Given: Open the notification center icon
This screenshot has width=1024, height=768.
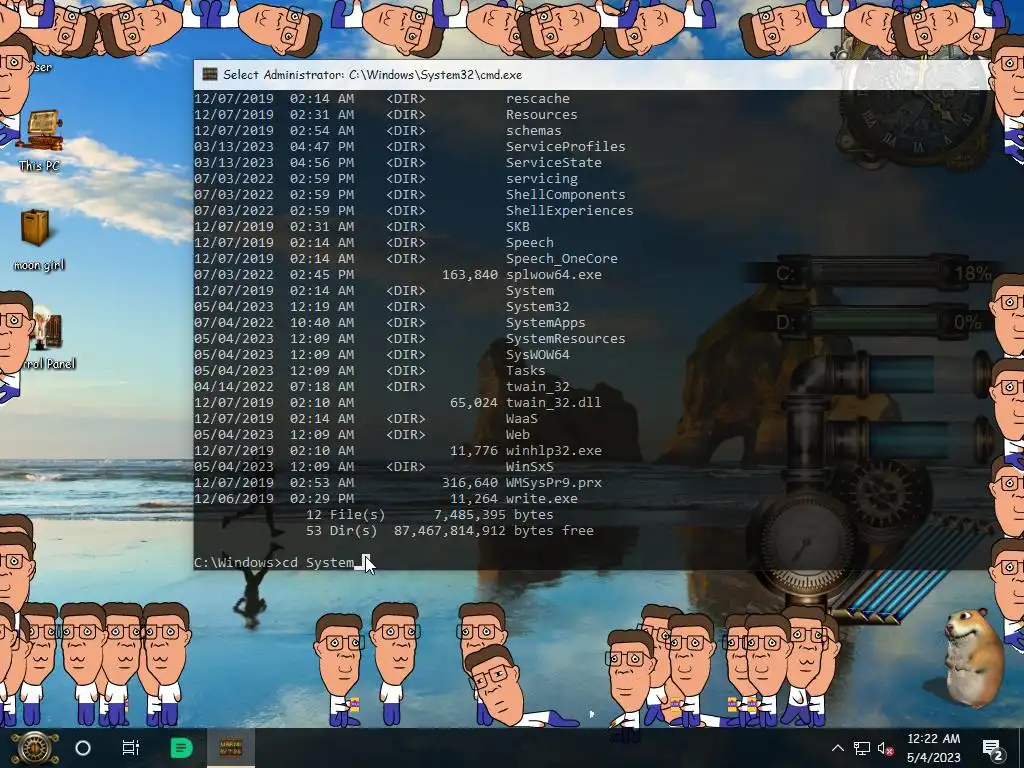Looking at the screenshot, I should pos(993,749).
